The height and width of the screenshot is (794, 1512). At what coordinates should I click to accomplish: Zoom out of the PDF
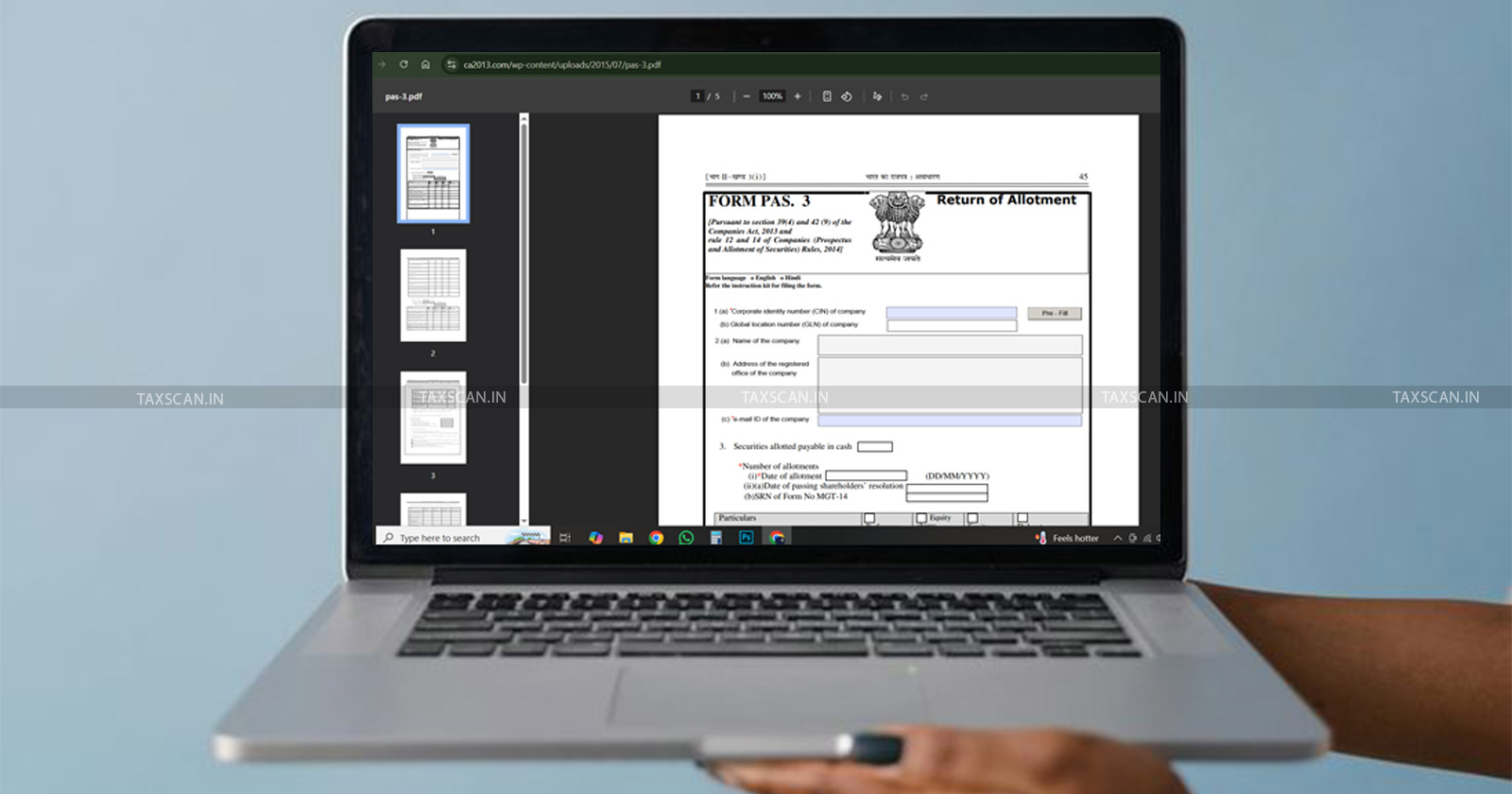[747, 96]
